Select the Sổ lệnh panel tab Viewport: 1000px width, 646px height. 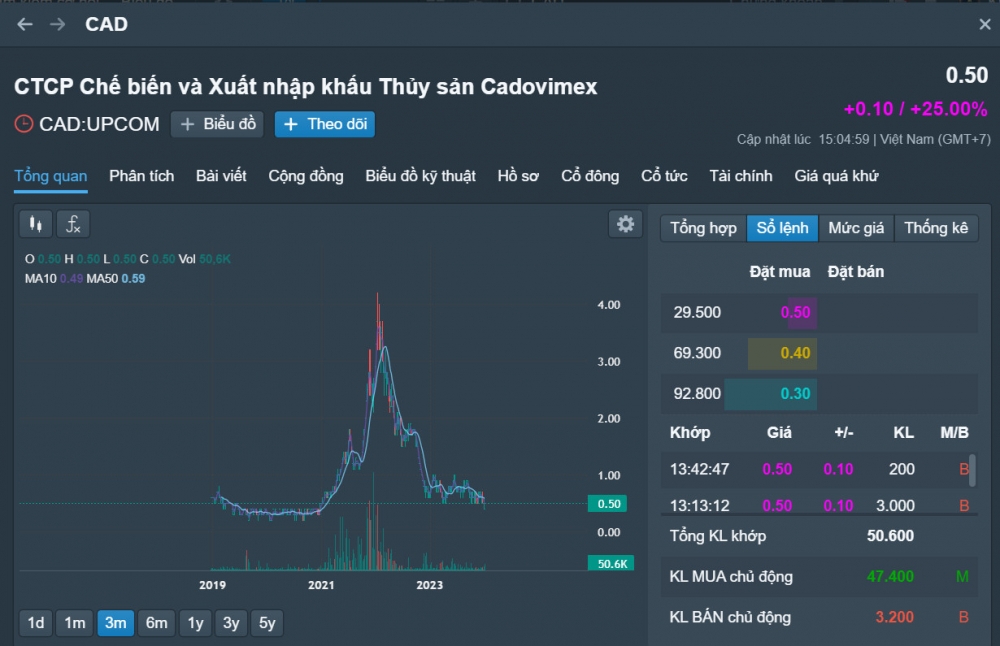coord(783,228)
